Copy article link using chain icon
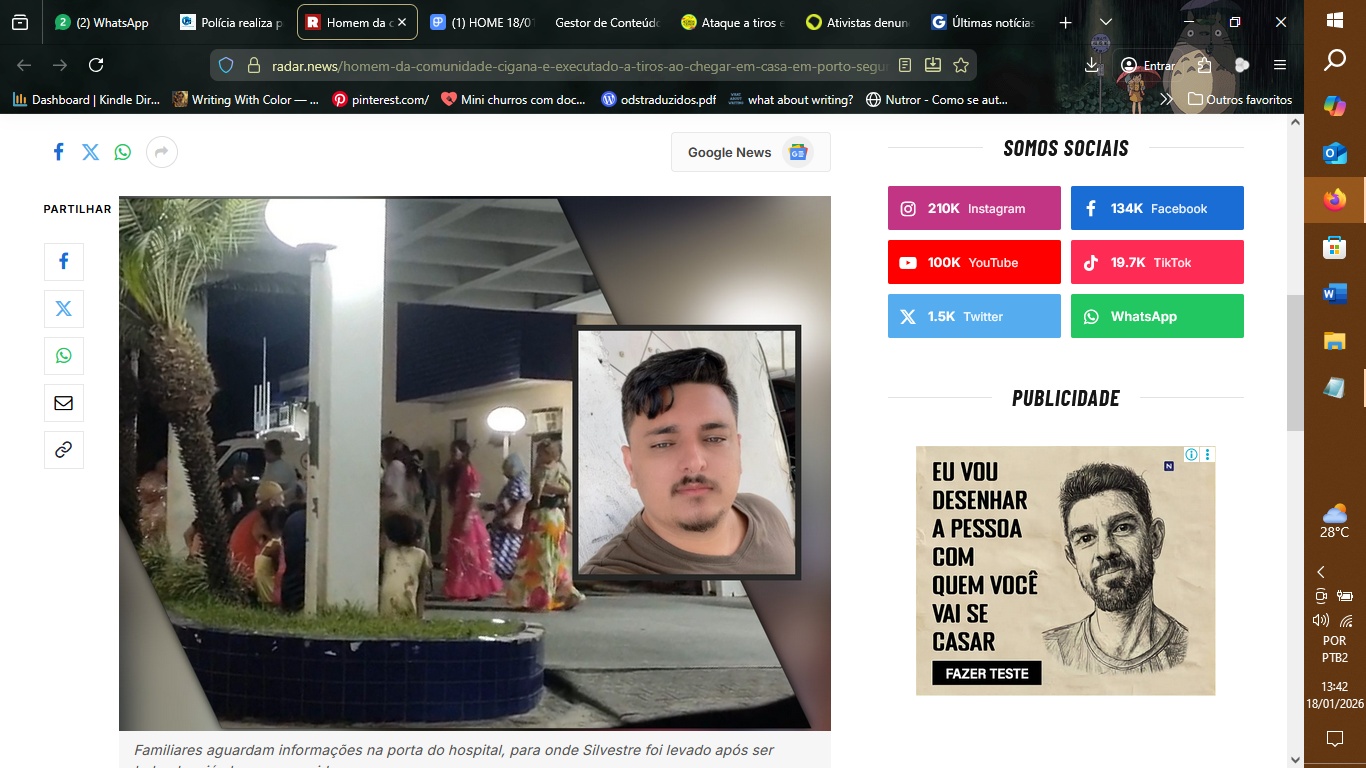The width and height of the screenshot is (1366, 768). pyautogui.click(x=64, y=450)
